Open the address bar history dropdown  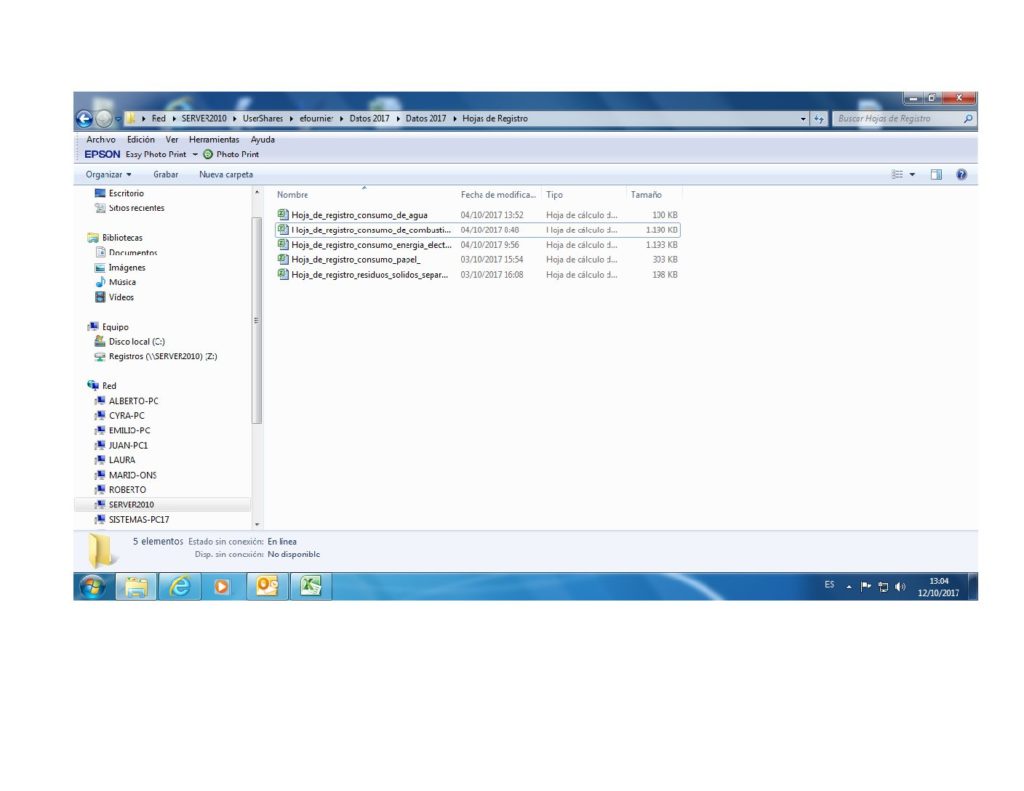click(x=803, y=119)
